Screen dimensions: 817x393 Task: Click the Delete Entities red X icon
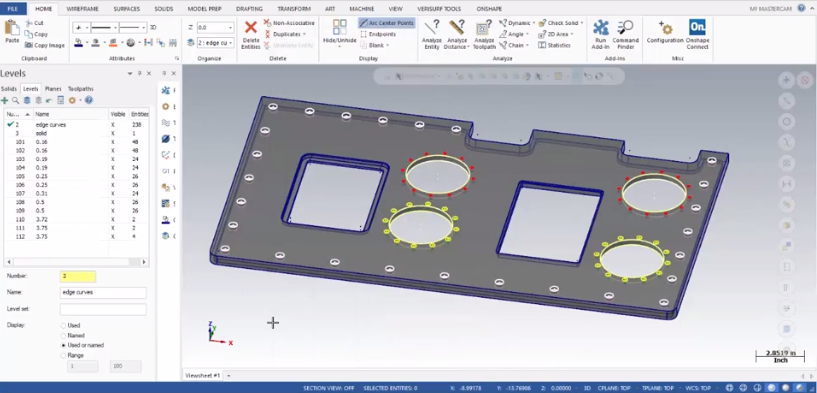click(251, 28)
